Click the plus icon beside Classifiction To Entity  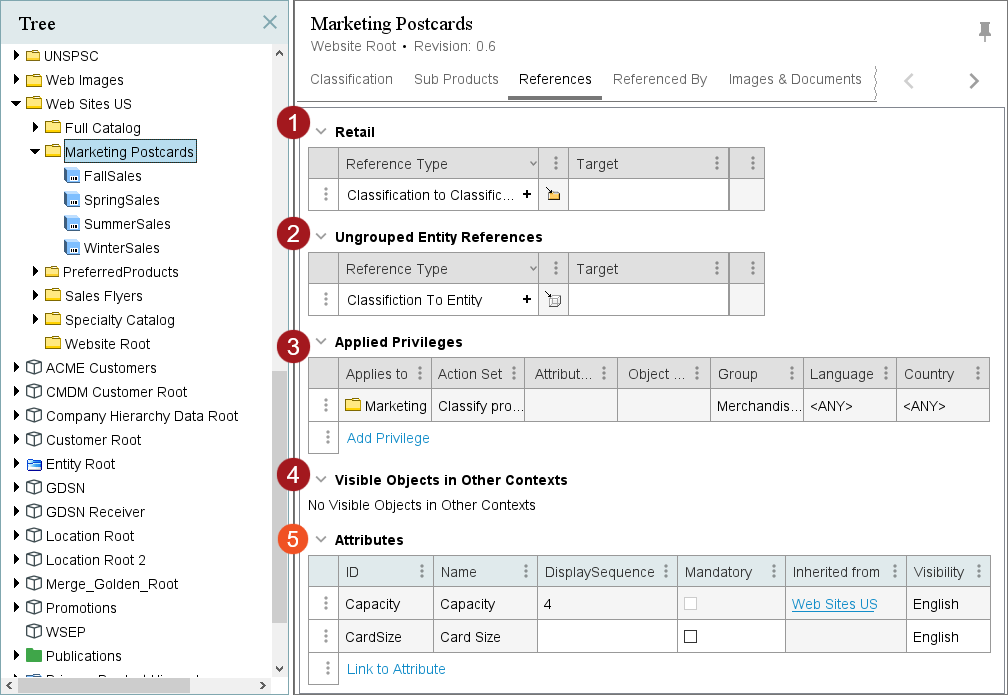527,300
